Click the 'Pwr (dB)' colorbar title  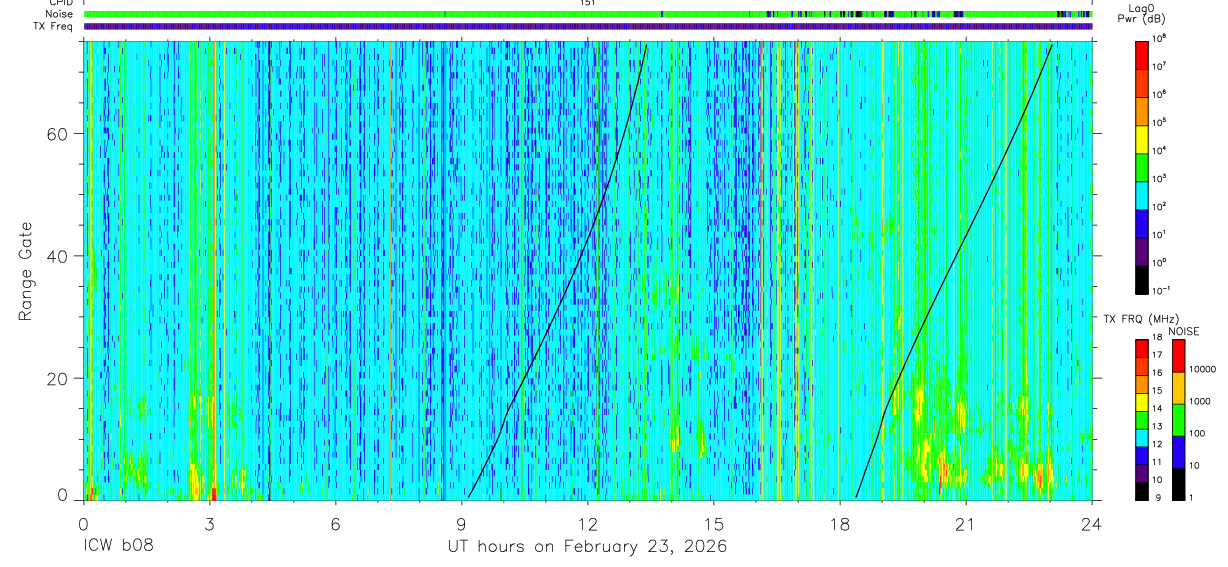[x=1141, y=20]
